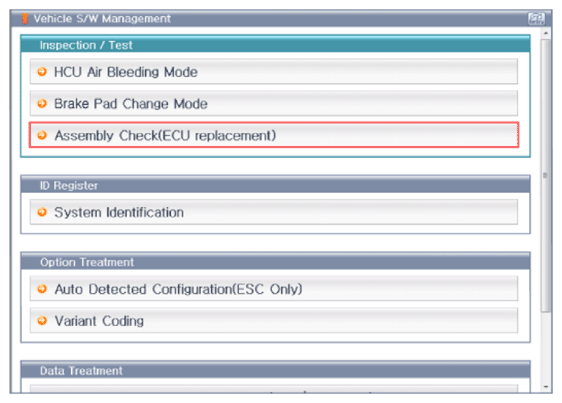Click the Data Treatment section header
The width and height of the screenshot is (562, 403).
coord(275,370)
